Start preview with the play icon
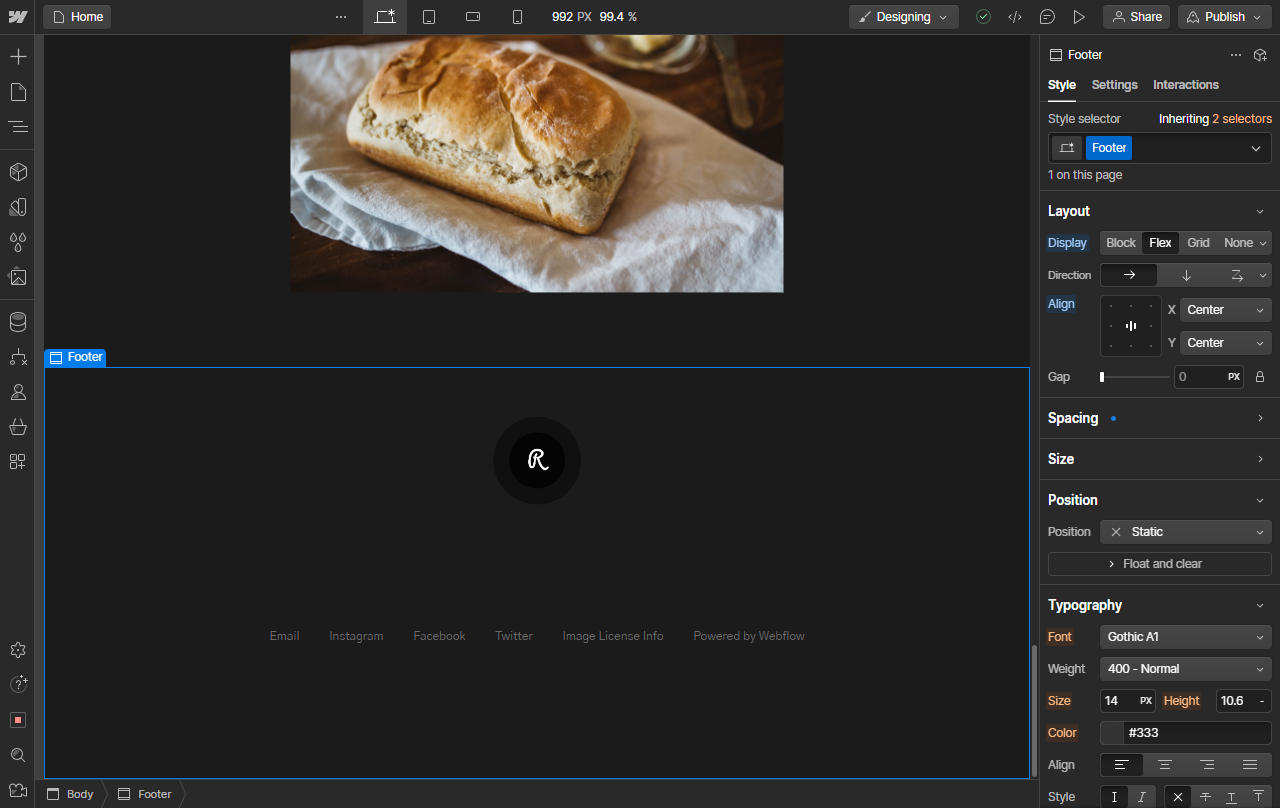This screenshot has width=1280, height=808. [x=1079, y=17]
